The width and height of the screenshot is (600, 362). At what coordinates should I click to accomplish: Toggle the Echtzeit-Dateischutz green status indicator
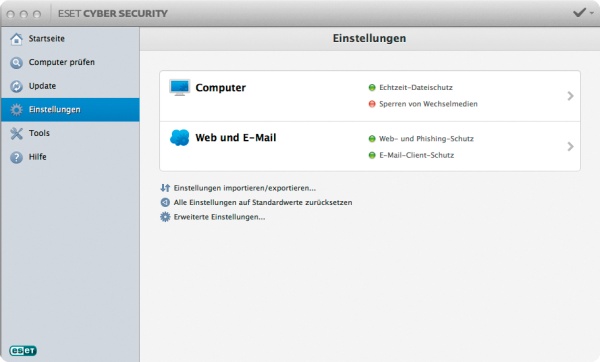(372, 88)
